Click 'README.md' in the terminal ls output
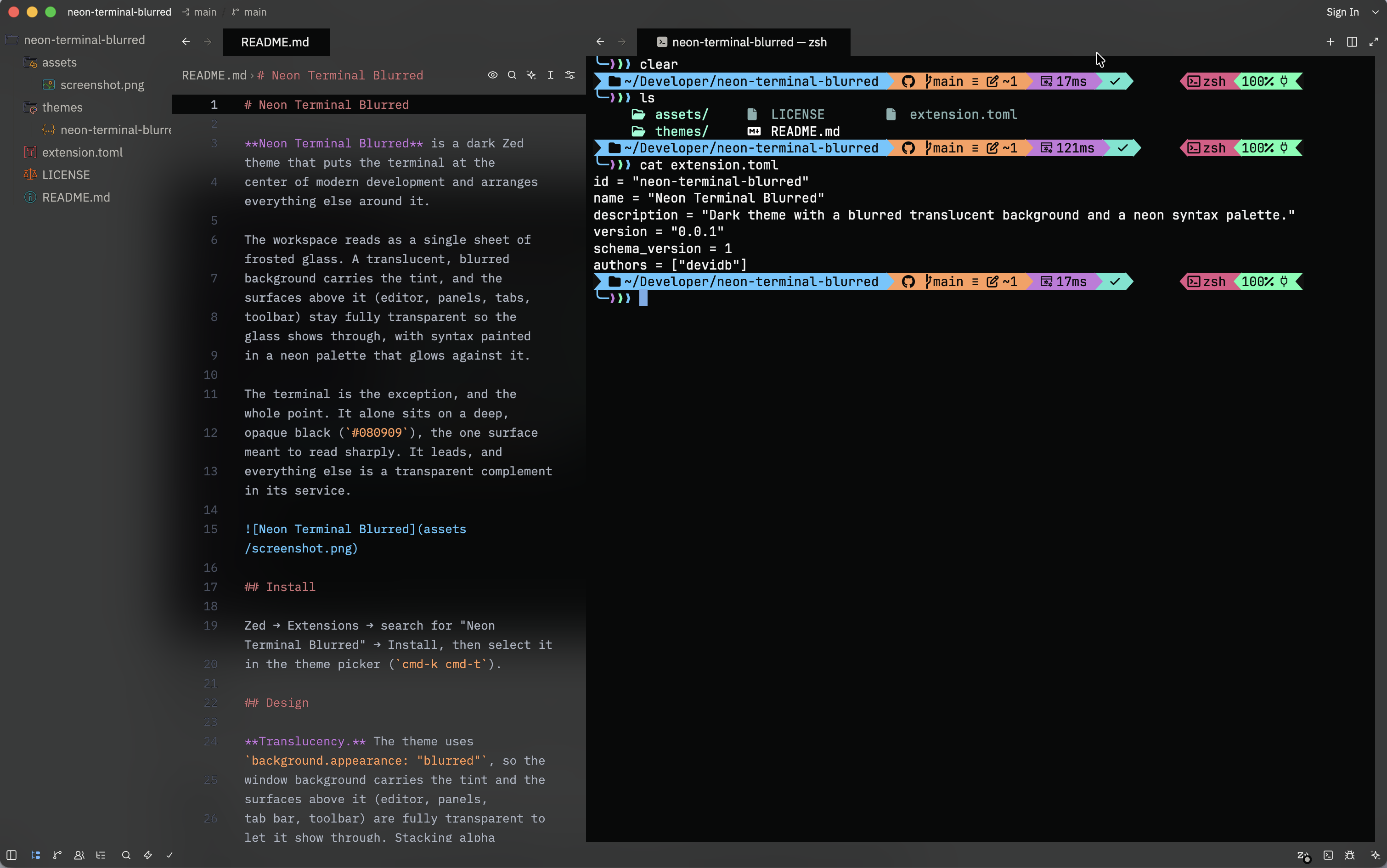The image size is (1387, 868). (805, 131)
